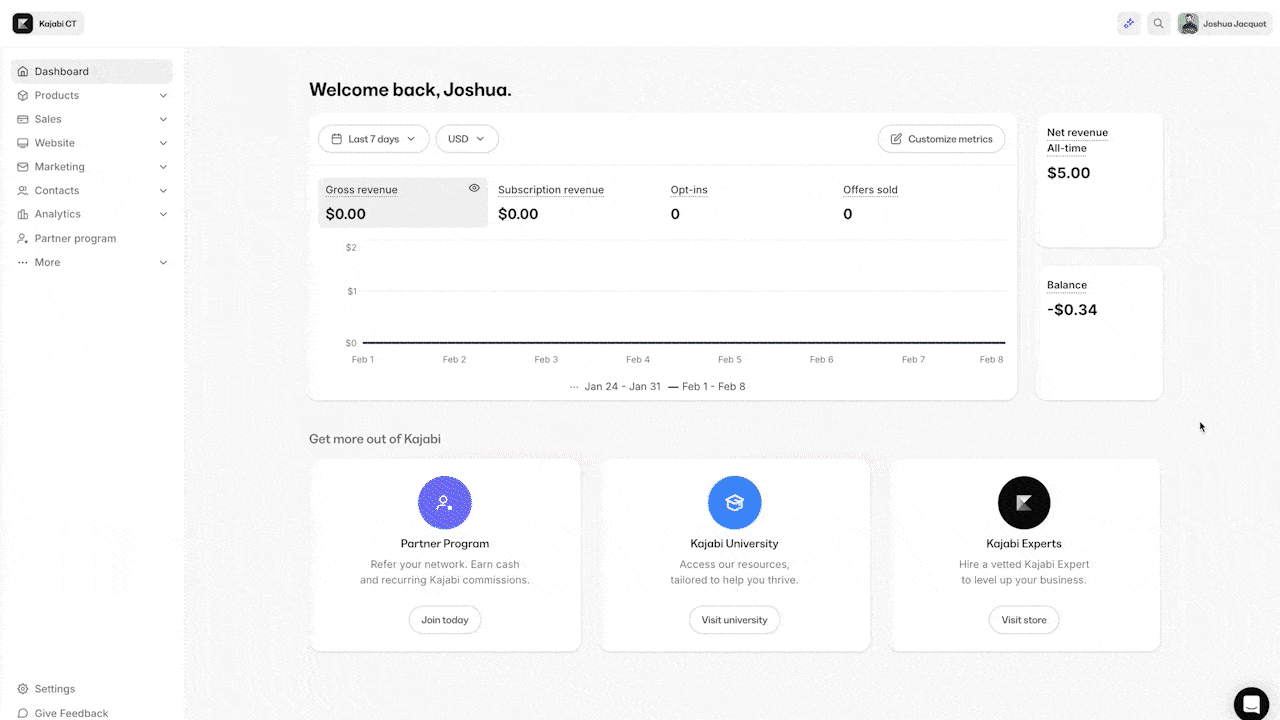Click the purple Partner Program circle icon
1280x720 pixels.
coord(445,502)
